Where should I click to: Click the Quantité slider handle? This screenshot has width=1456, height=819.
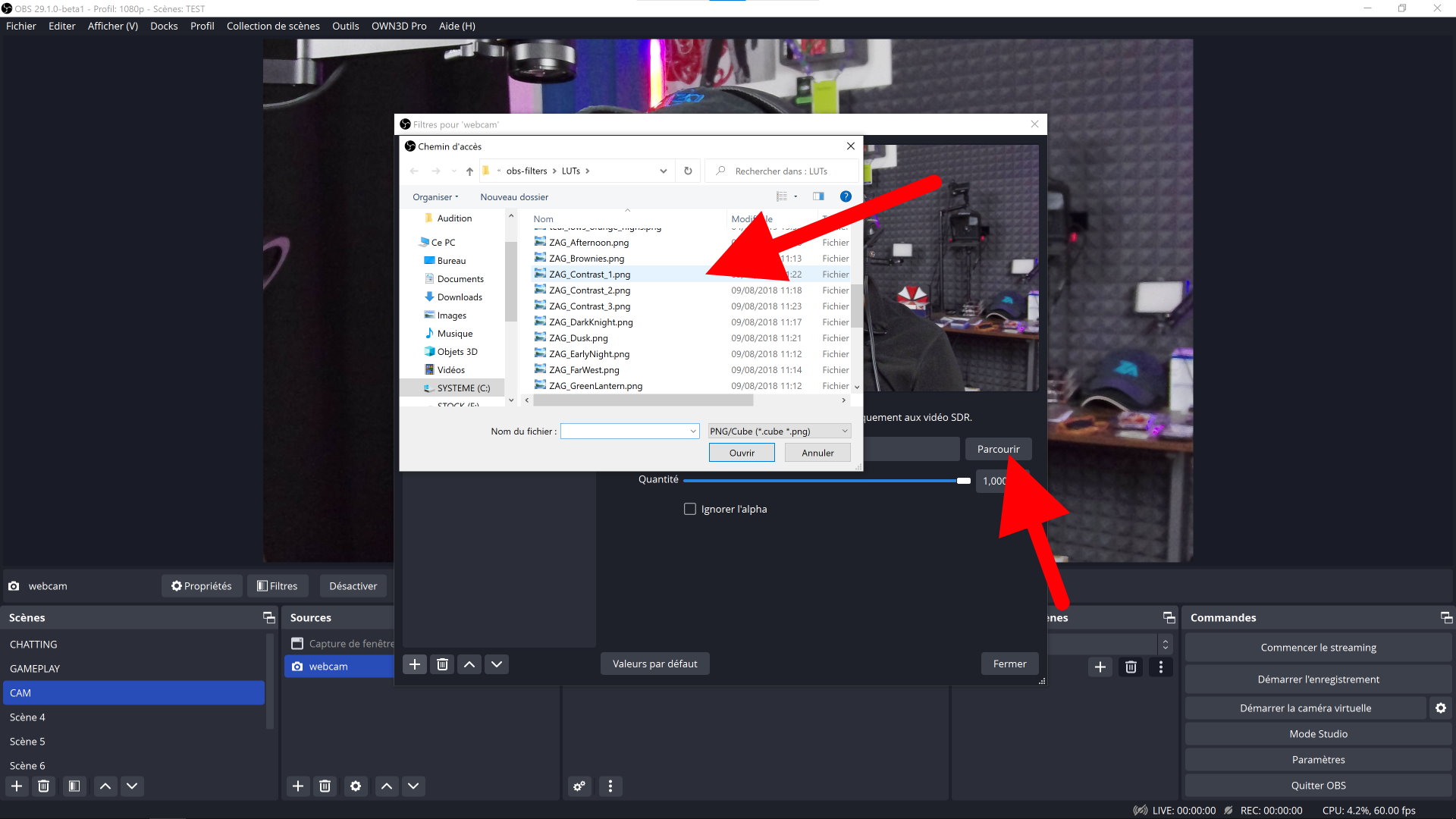(963, 480)
